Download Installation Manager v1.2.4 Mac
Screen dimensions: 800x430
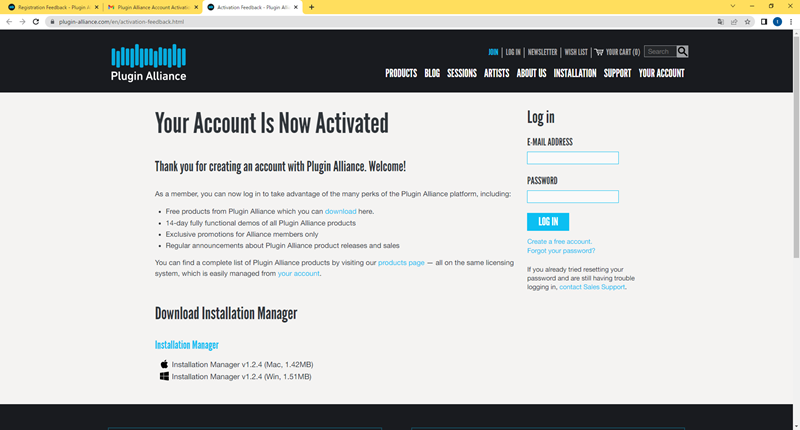coord(242,364)
